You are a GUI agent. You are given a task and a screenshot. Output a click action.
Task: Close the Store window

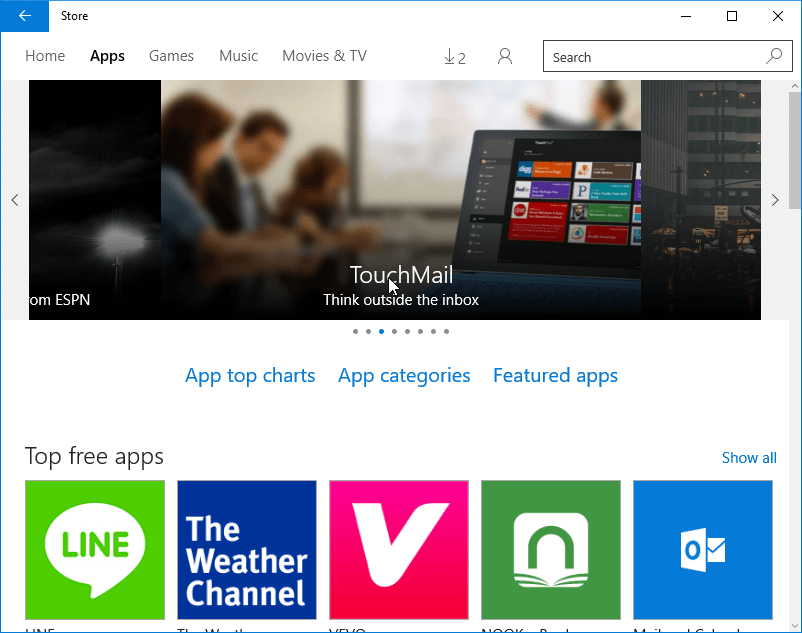(778, 16)
